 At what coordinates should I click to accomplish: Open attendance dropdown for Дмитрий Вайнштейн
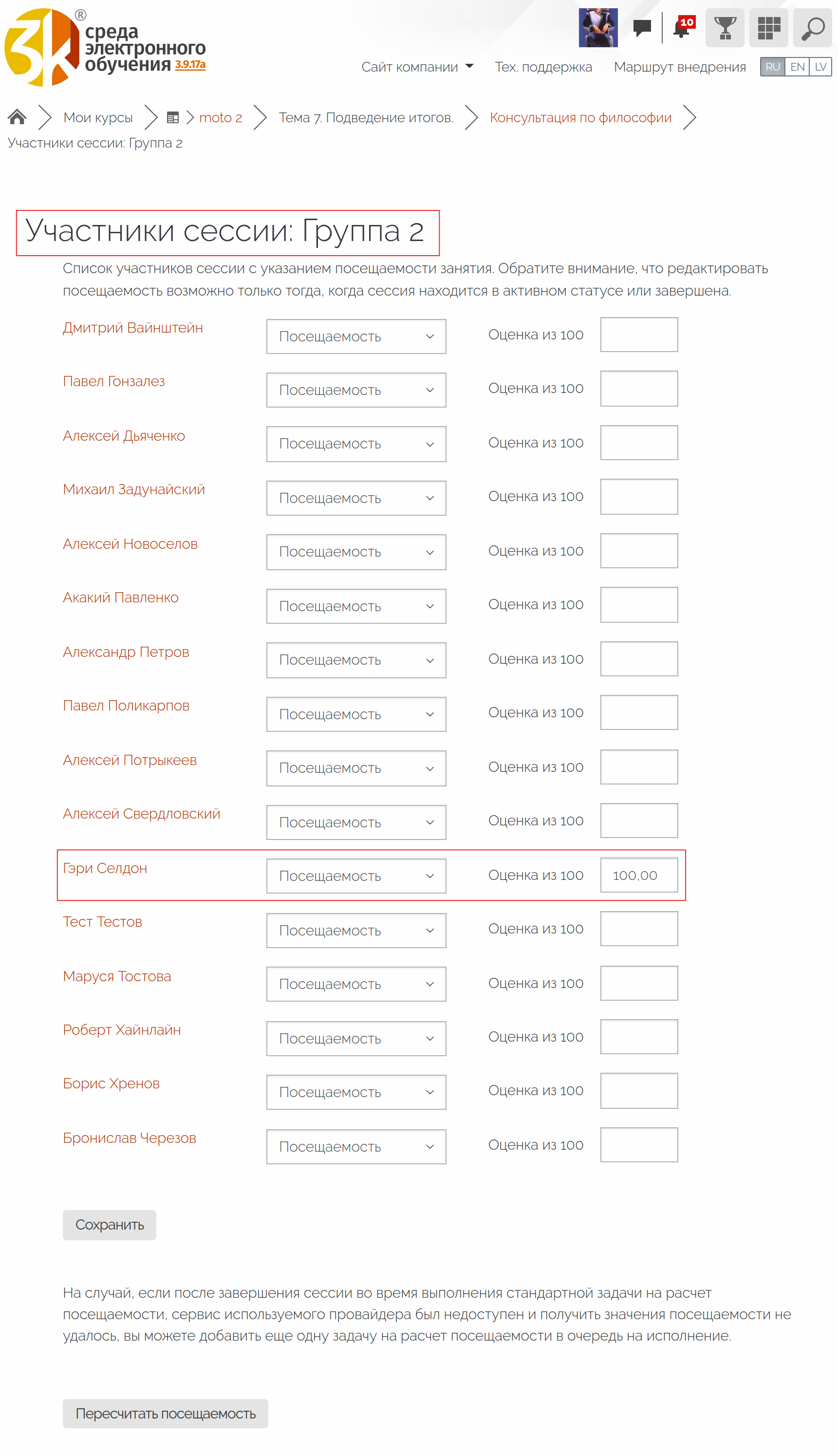click(x=355, y=336)
